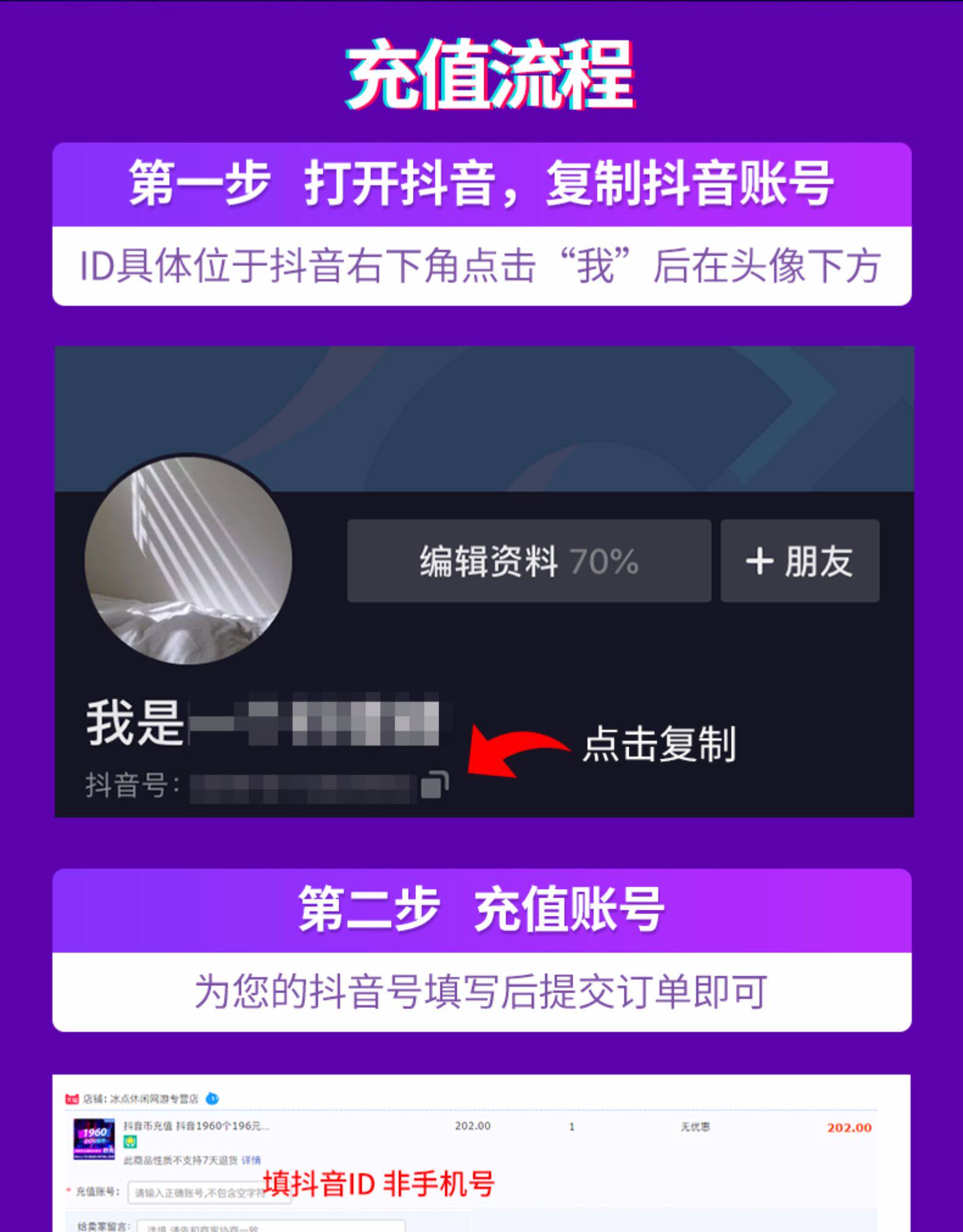Click the 编辑资料 70% button
This screenshot has width=963, height=1232.
(529, 561)
